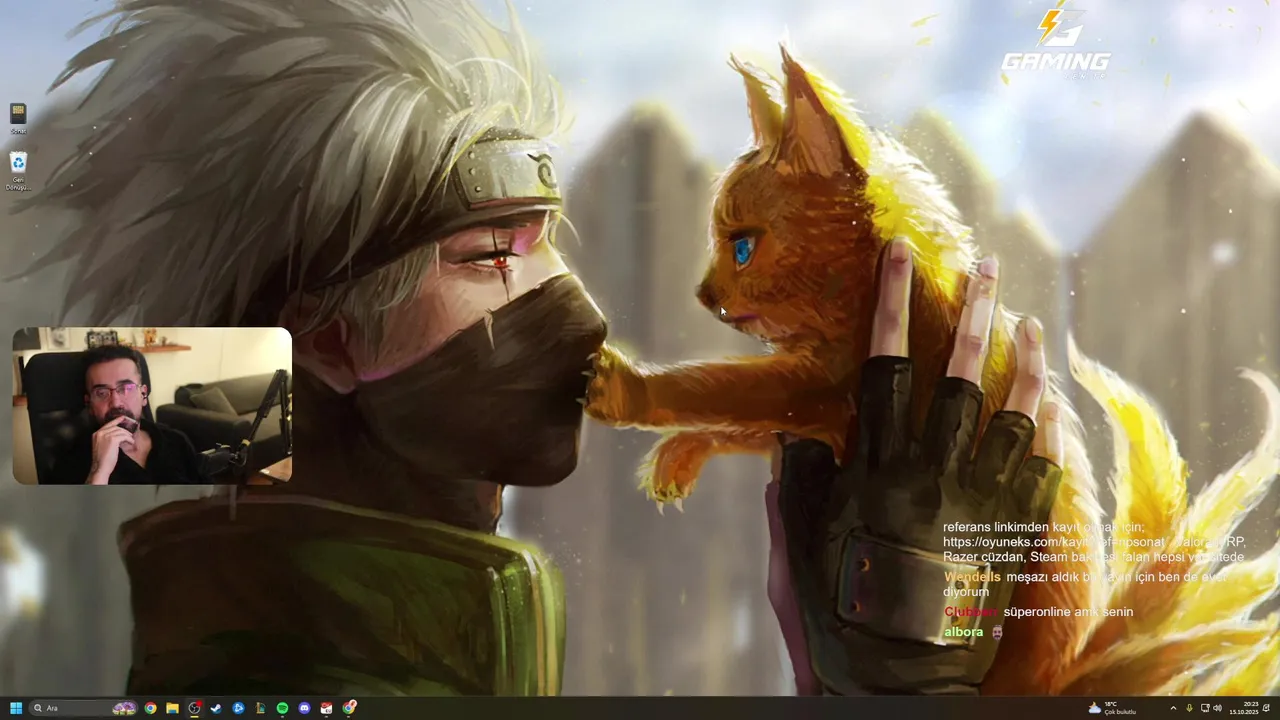Launch Steam from the taskbar
The image size is (1280, 720).
click(x=216, y=708)
